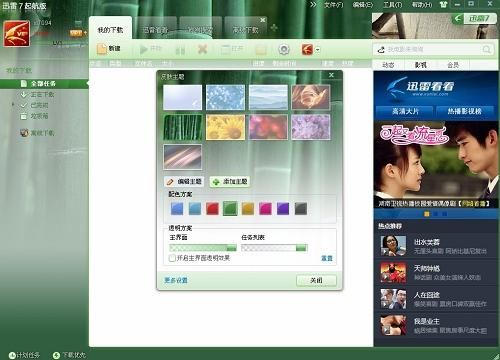Click the 热播影视榜 button
This screenshot has width=500, height=360.
464,112
